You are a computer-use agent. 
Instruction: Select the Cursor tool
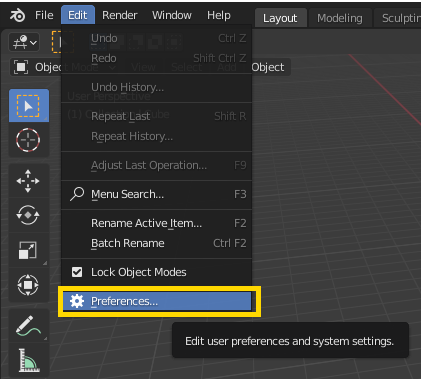(28, 140)
